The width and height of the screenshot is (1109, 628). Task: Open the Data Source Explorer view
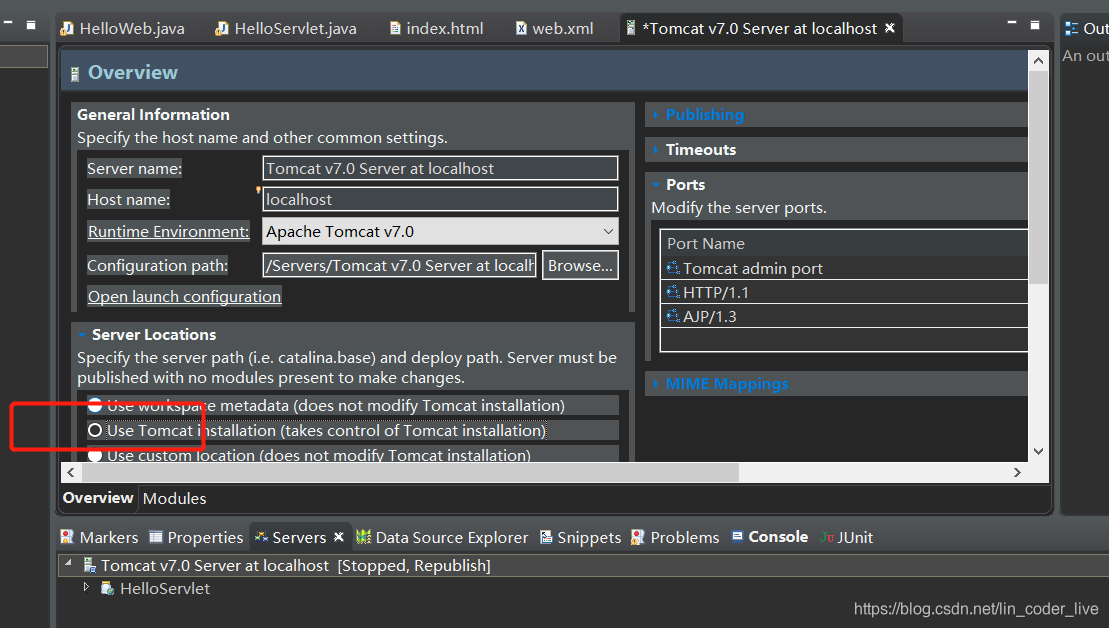click(x=442, y=537)
